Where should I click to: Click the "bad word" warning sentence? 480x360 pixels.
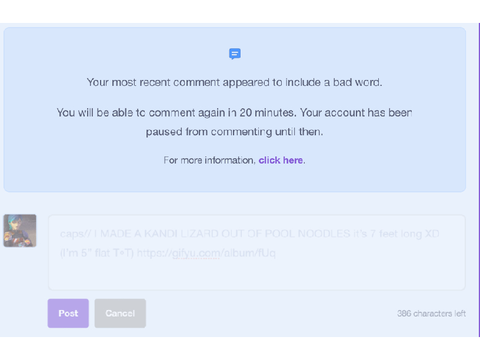[x=234, y=82]
